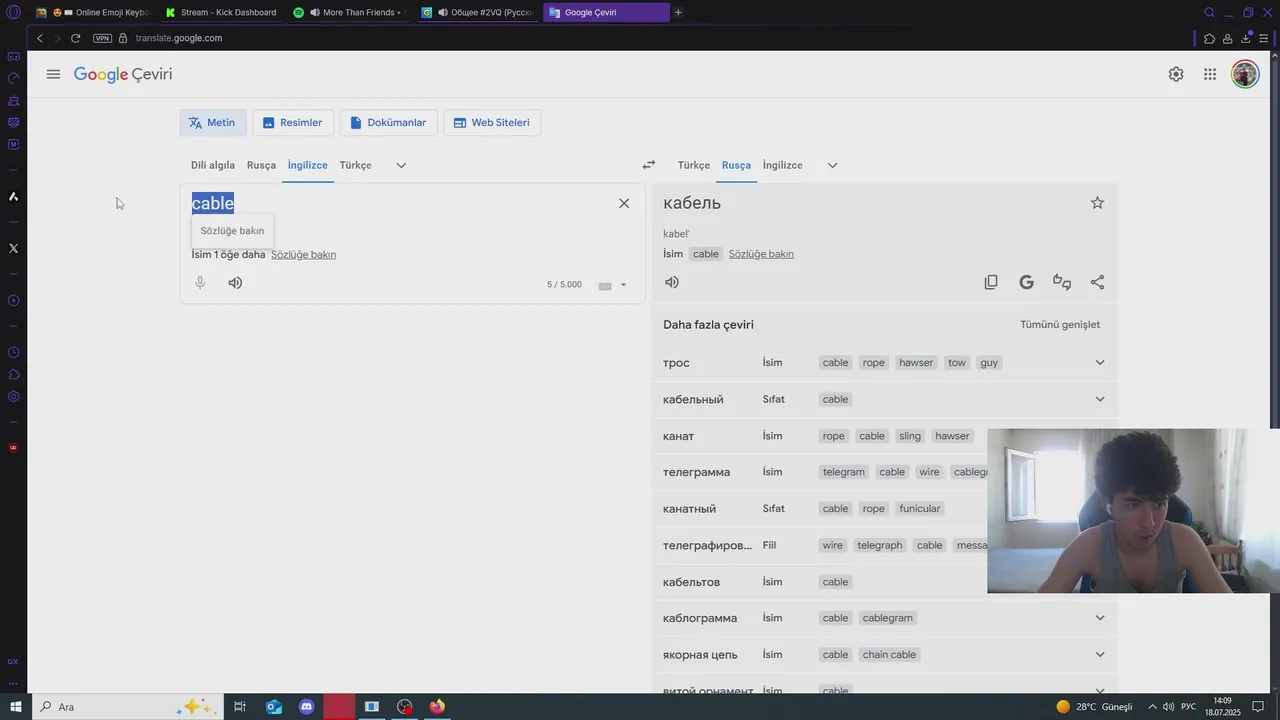Open Firefox from the taskbar
Screen dimensions: 1280x720
437,707
